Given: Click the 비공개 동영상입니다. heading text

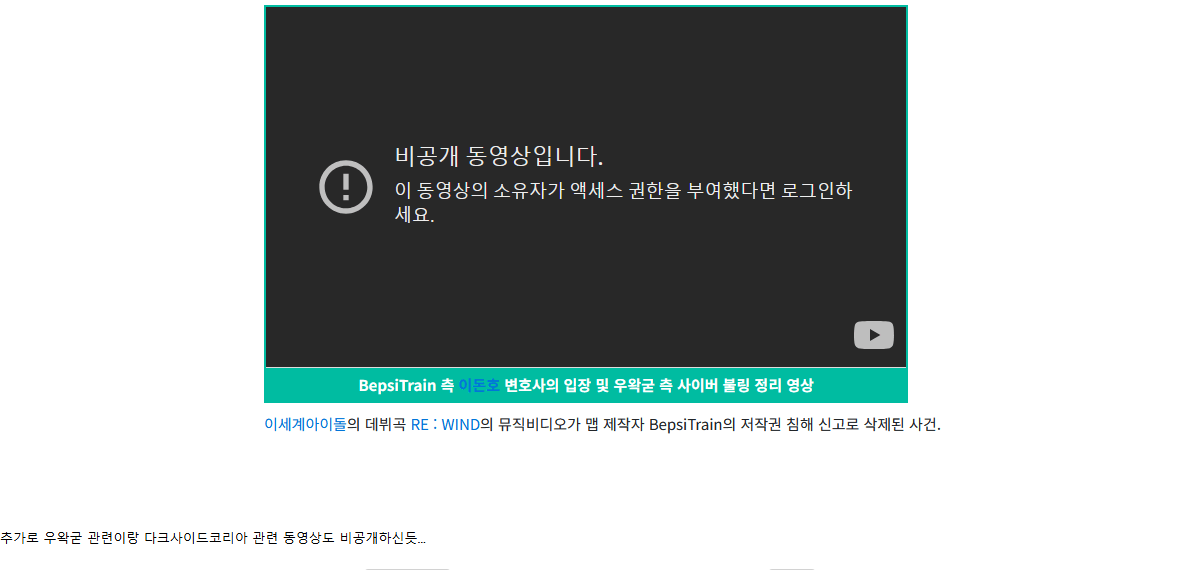Looking at the screenshot, I should click(x=499, y=157).
